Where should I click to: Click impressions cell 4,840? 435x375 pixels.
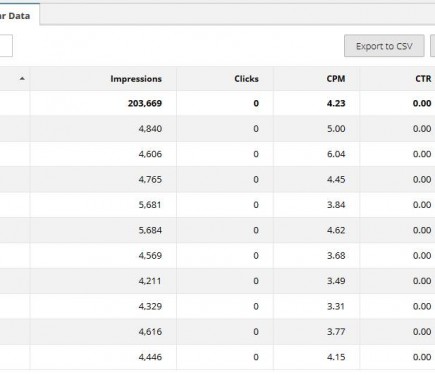point(150,129)
